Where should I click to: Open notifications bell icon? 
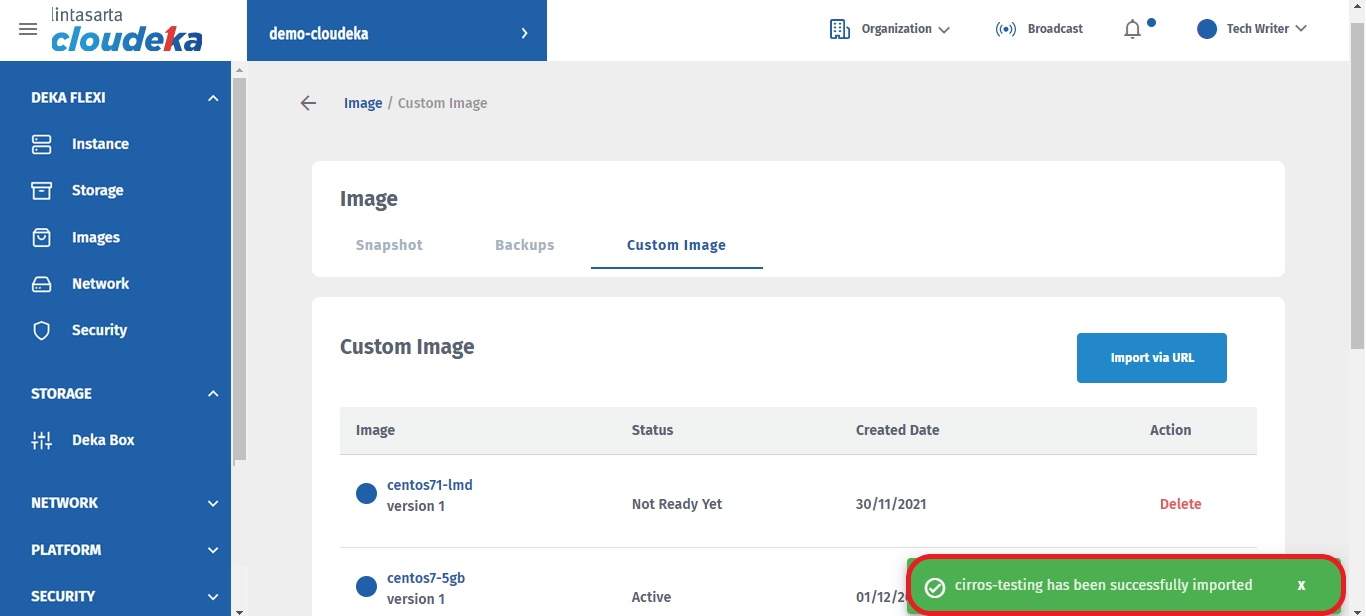[x=1132, y=29]
